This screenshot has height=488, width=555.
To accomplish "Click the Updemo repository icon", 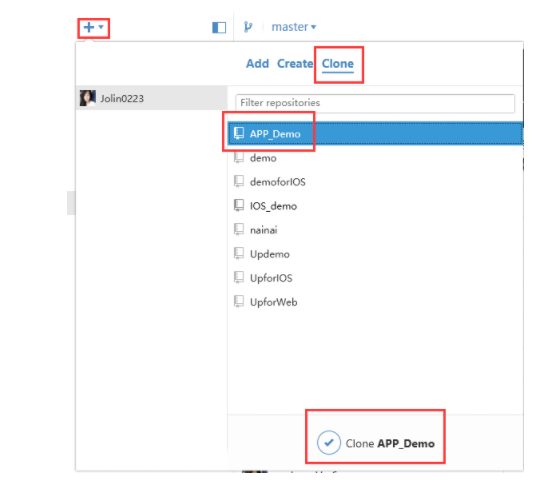I will point(239,253).
